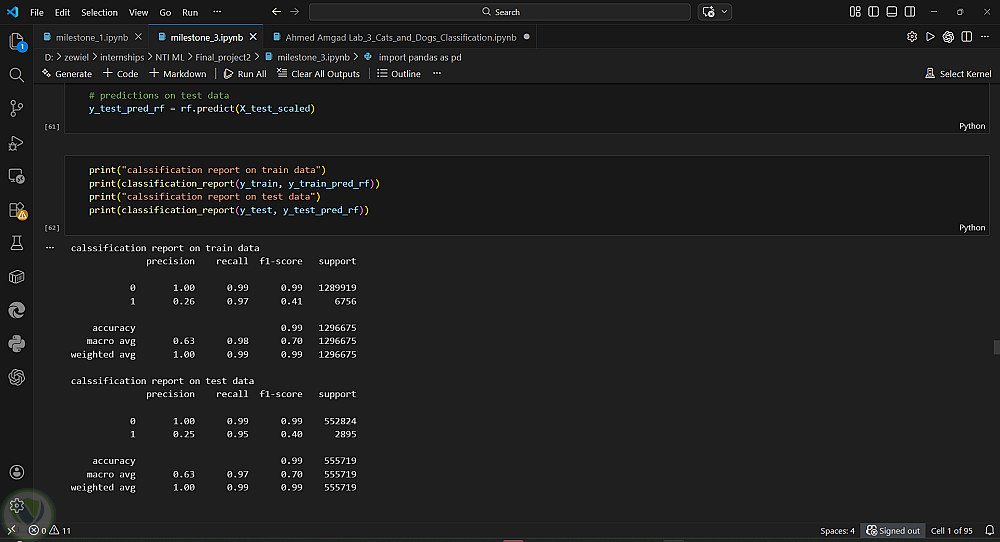The width and height of the screenshot is (1000, 542).
Task: Click Run All in notebook toolbar
Action: pos(245,74)
